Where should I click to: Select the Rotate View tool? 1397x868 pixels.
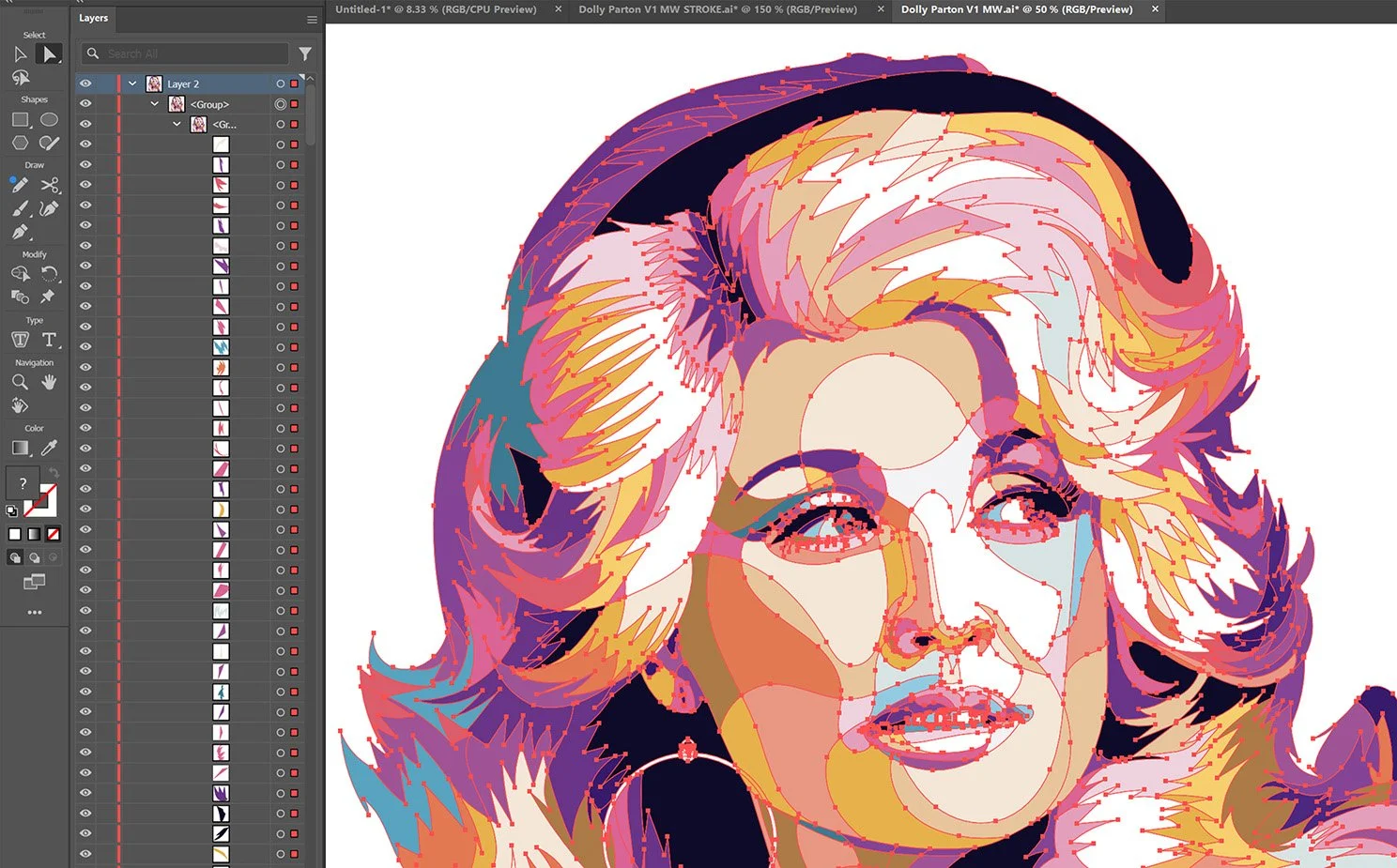click(x=21, y=405)
